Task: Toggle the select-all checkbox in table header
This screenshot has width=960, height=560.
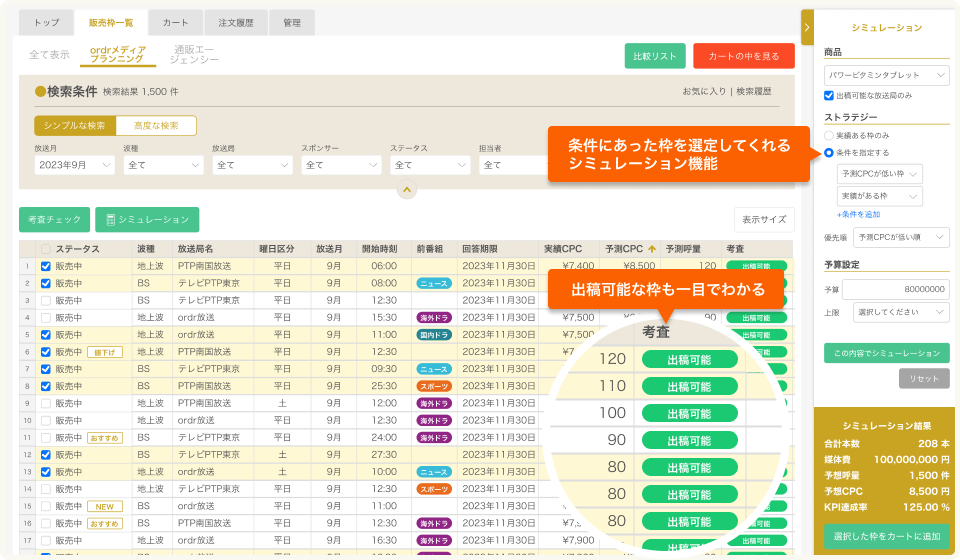Action: [45, 248]
